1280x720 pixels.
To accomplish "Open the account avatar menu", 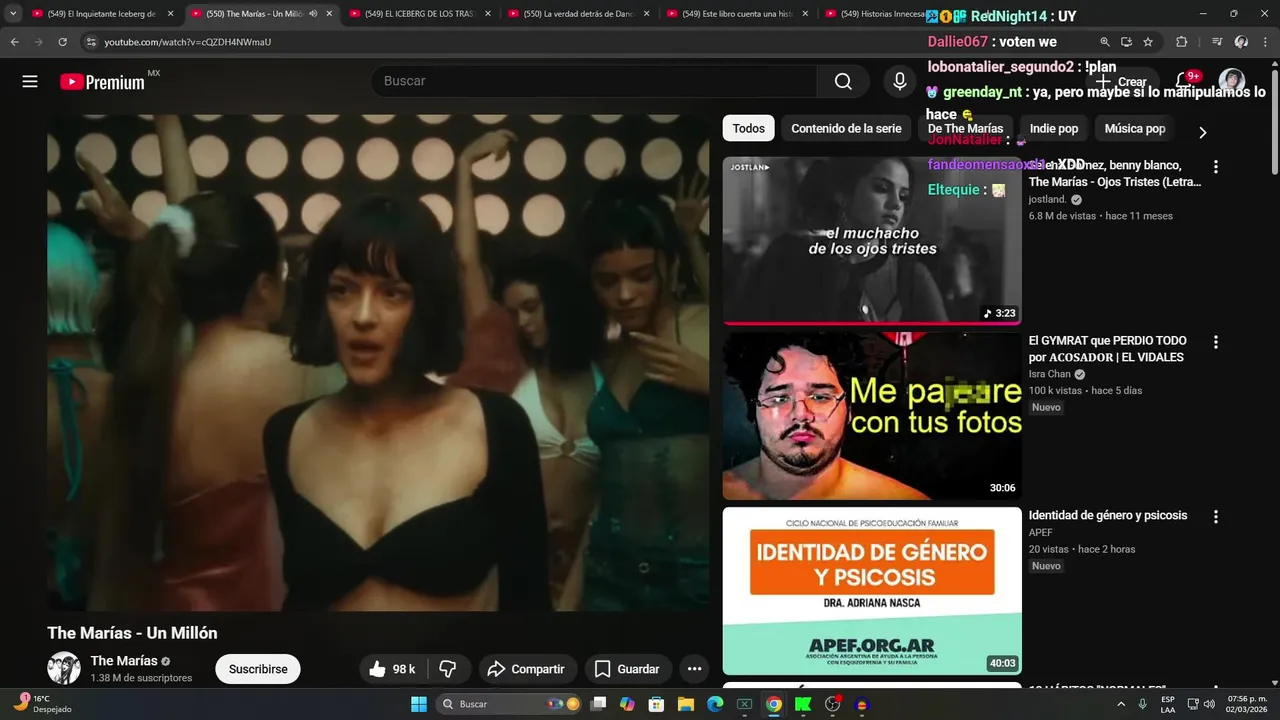I will pyautogui.click(x=1231, y=81).
